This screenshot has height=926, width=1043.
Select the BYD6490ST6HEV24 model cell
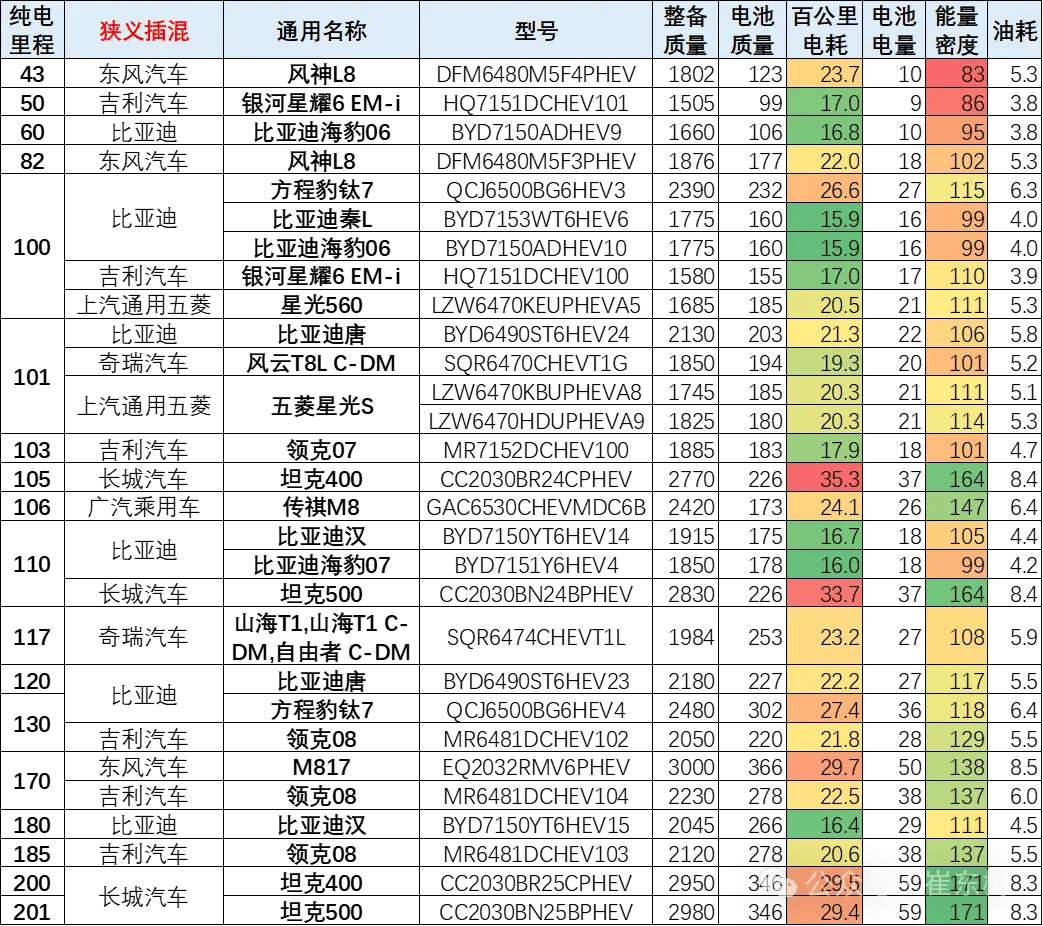[536, 334]
